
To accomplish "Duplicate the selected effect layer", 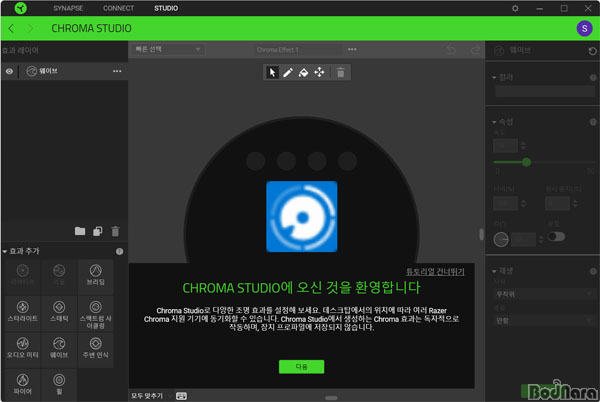I will click(x=98, y=231).
